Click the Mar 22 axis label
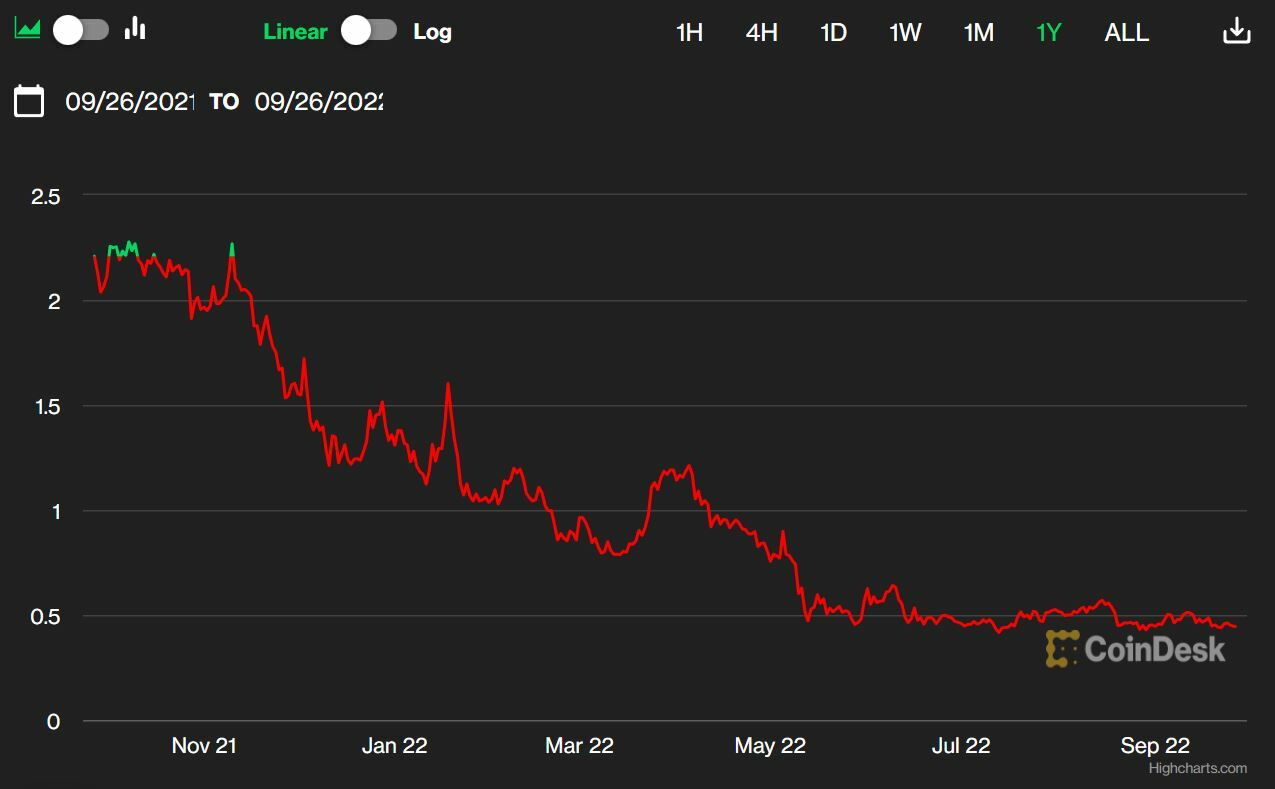The height and width of the screenshot is (789, 1275). coord(579,746)
